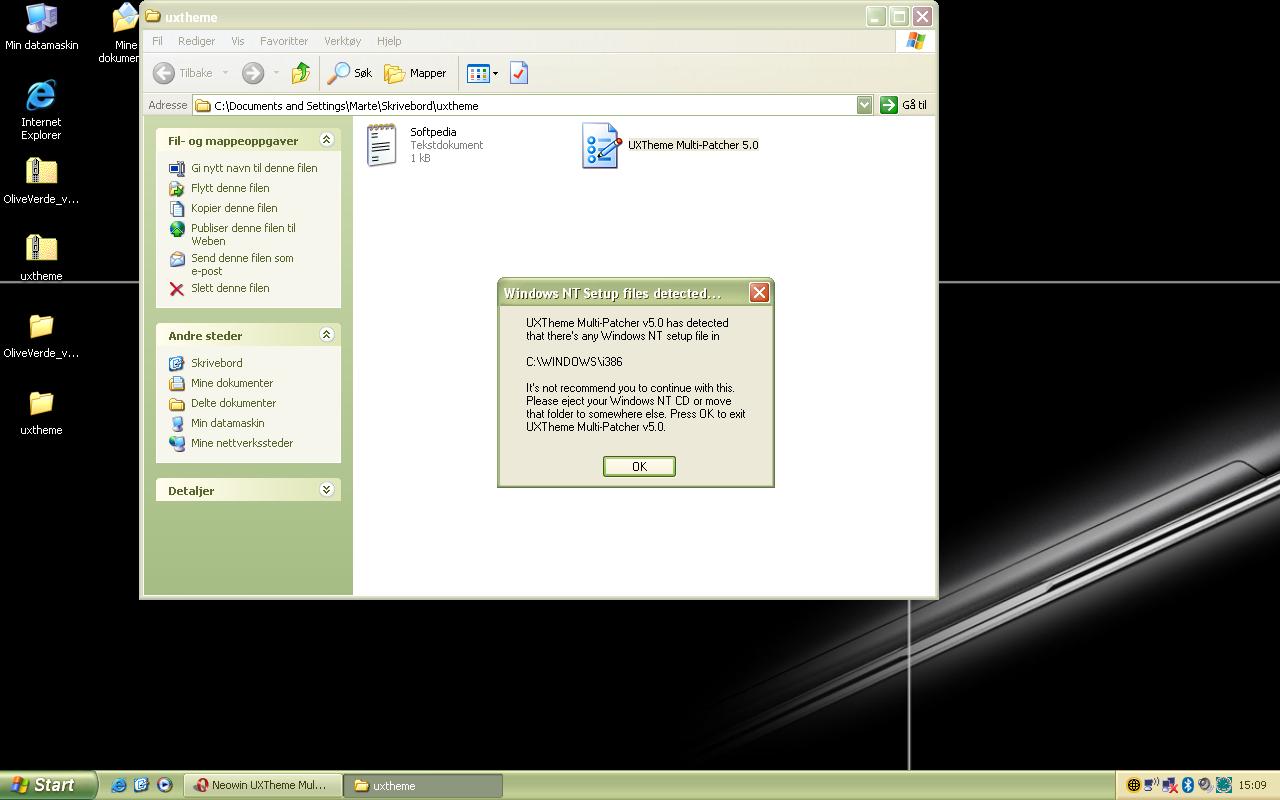Click the red X Slett denne filen icon
The height and width of the screenshot is (800, 1280).
(177, 289)
